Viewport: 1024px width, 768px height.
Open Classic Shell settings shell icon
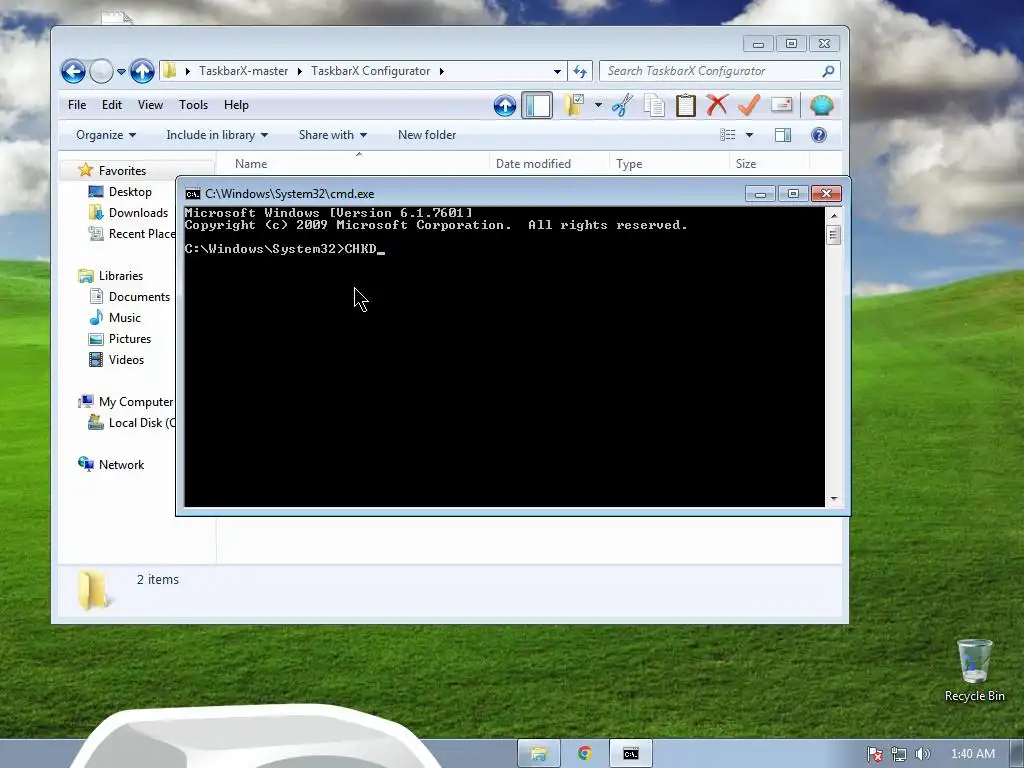click(822, 105)
